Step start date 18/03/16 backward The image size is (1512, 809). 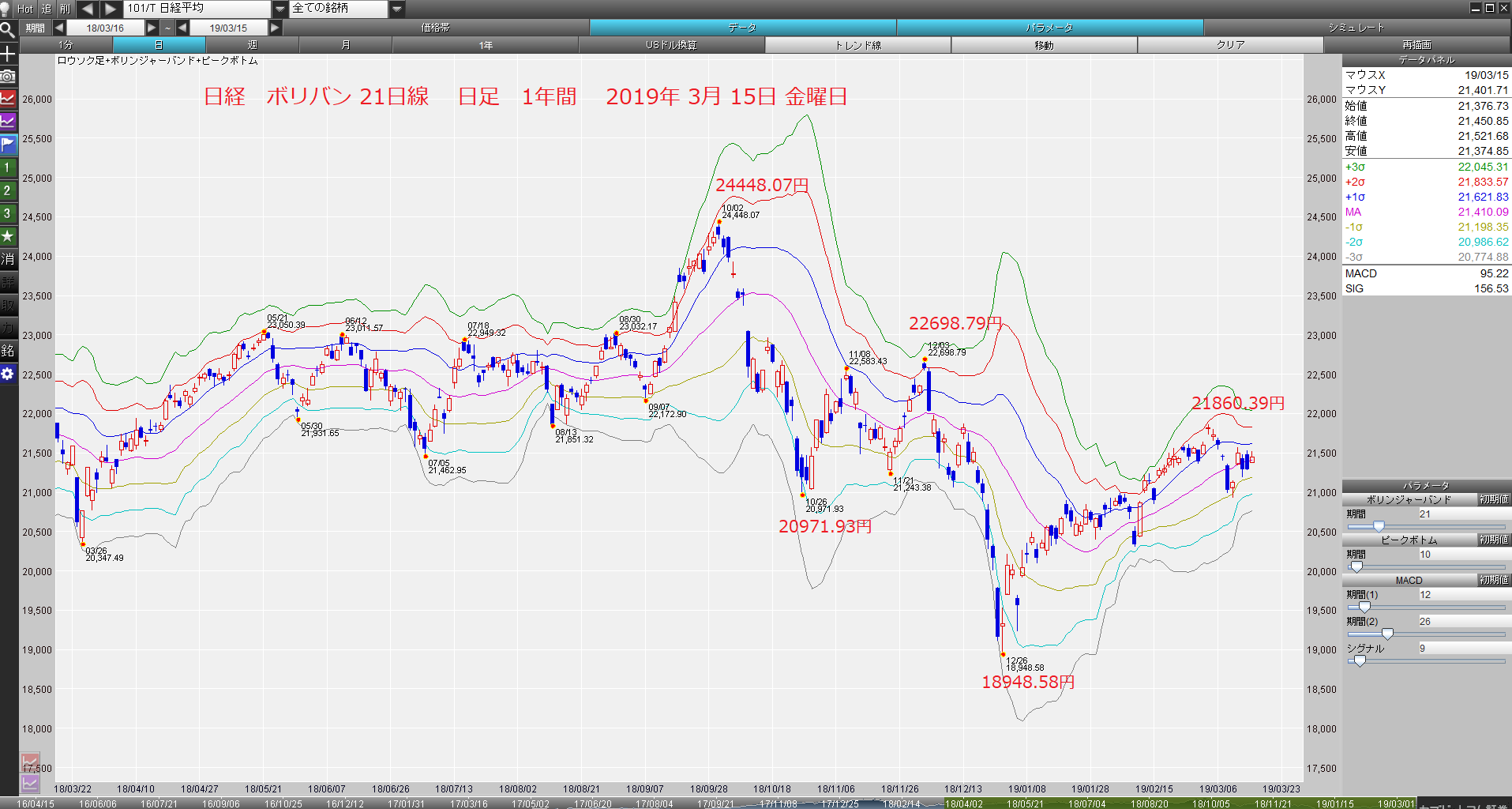click(59, 28)
